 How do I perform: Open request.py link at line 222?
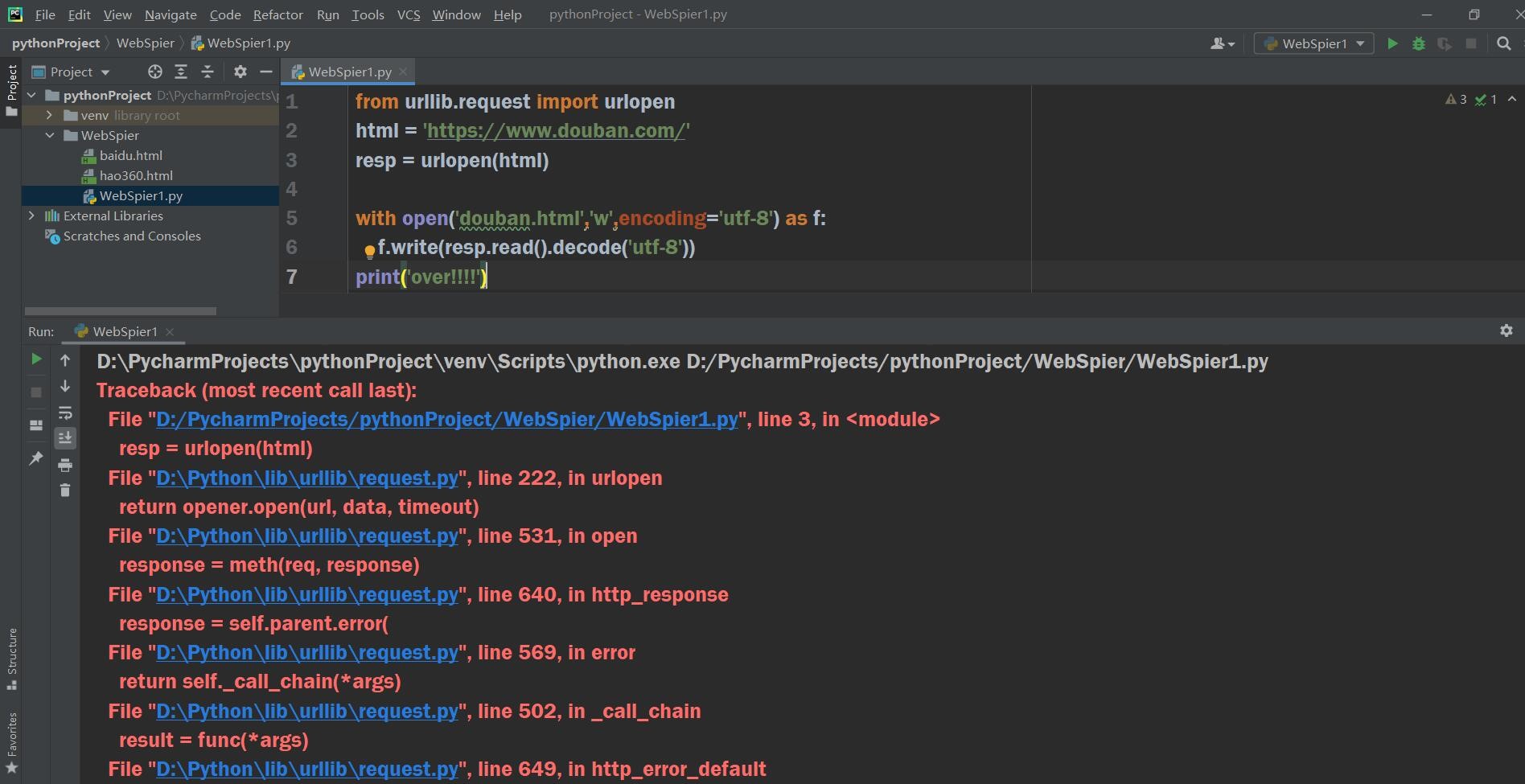point(307,478)
